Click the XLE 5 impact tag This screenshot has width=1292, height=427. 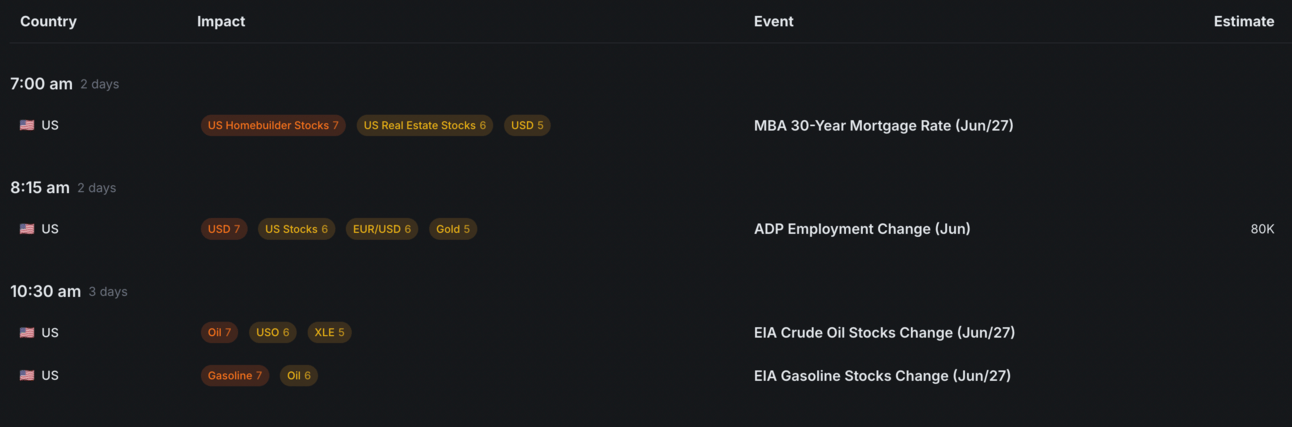[x=329, y=333]
